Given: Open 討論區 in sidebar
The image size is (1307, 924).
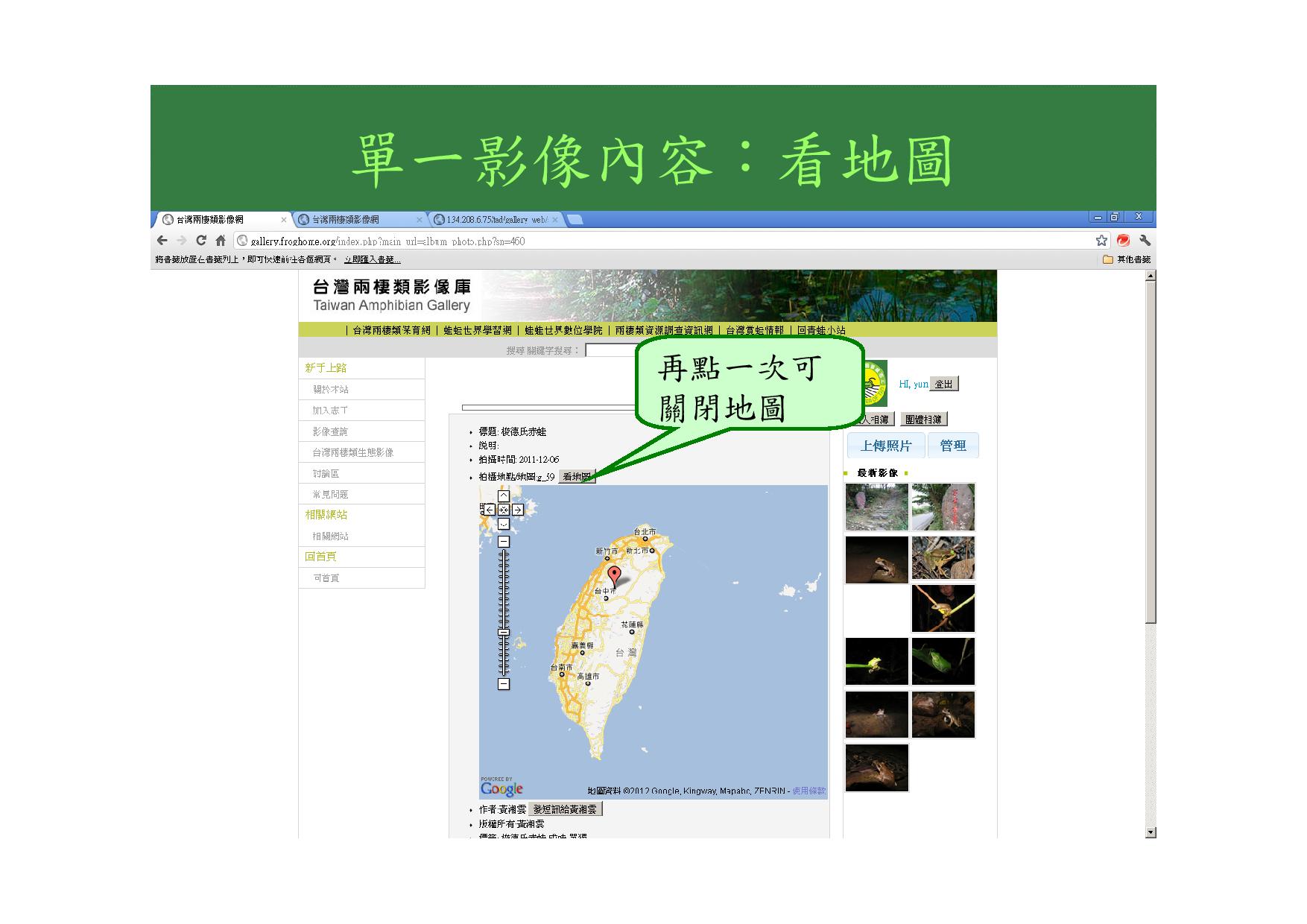Looking at the screenshot, I should pyautogui.click(x=326, y=473).
